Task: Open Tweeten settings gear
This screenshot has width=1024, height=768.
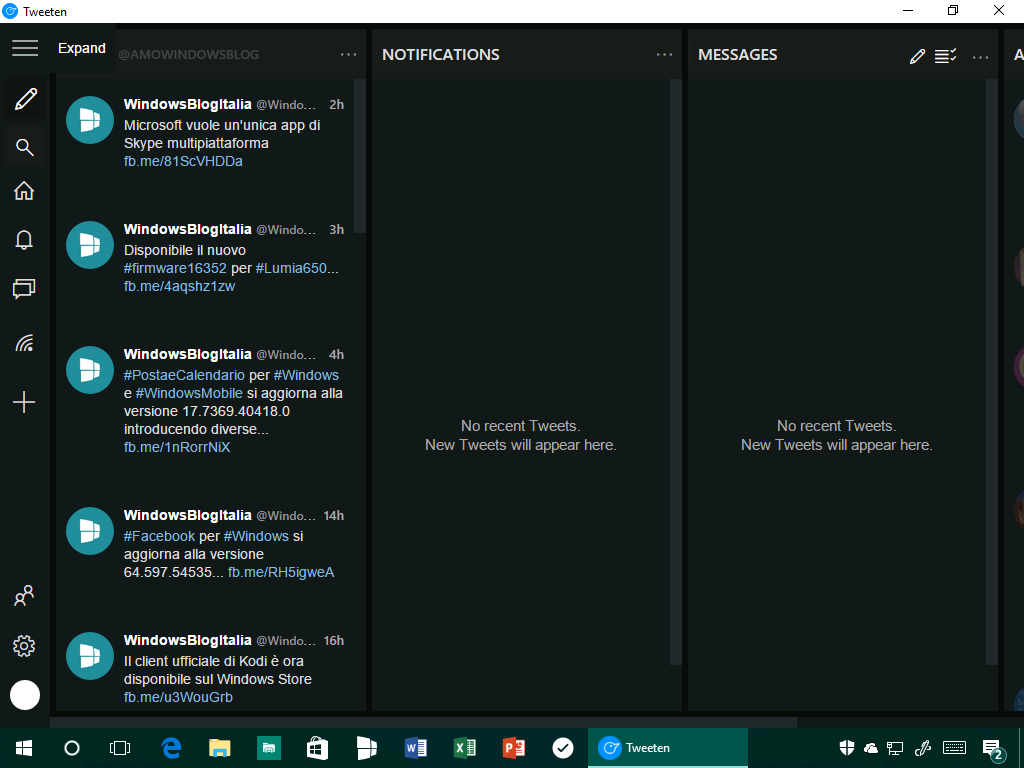Action: pos(24,646)
